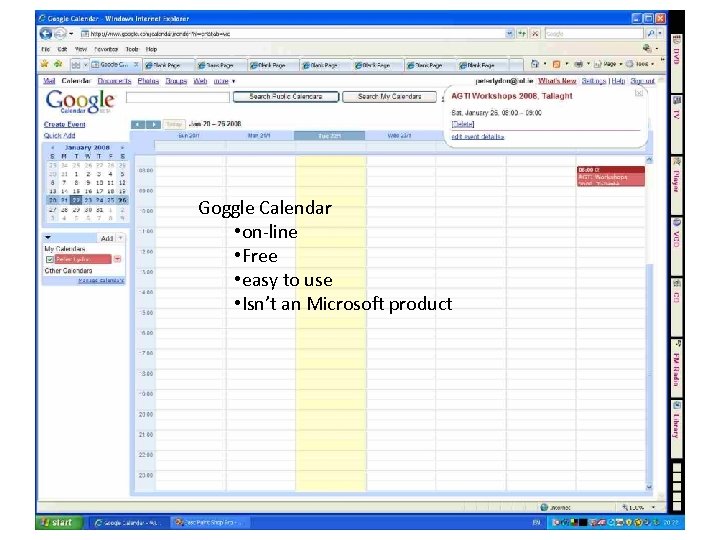Click the Google Calendar logo

click(x=80, y=101)
